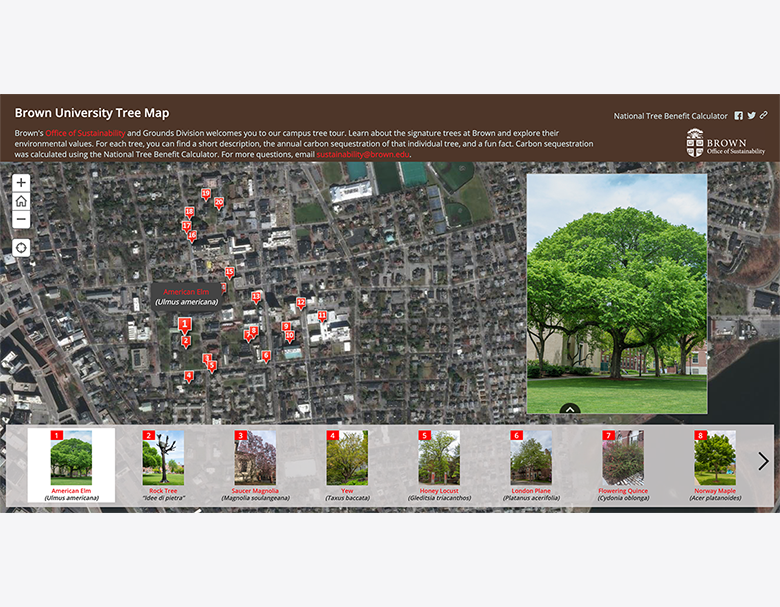Screen dimensions: 780x607
Task: Return map to home extent
Action: (21, 202)
